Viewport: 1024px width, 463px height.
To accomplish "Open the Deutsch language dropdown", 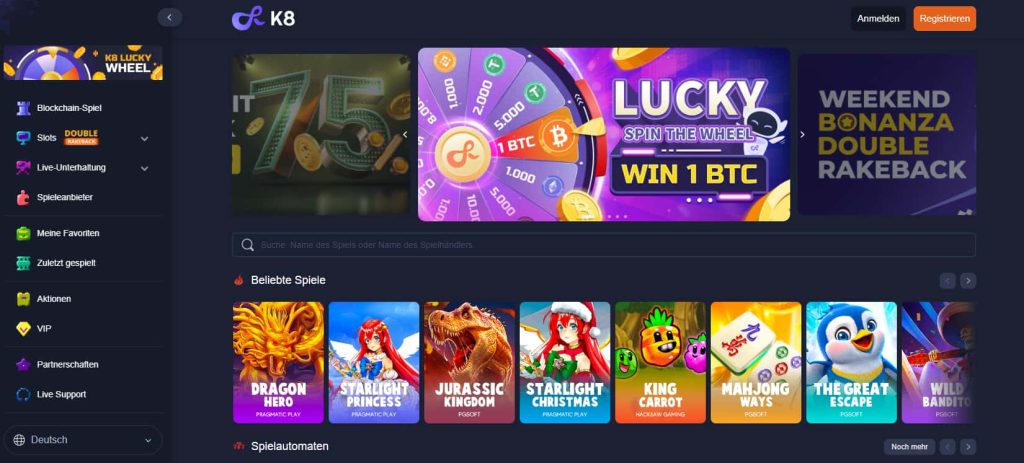I will pyautogui.click(x=83, y=440).
